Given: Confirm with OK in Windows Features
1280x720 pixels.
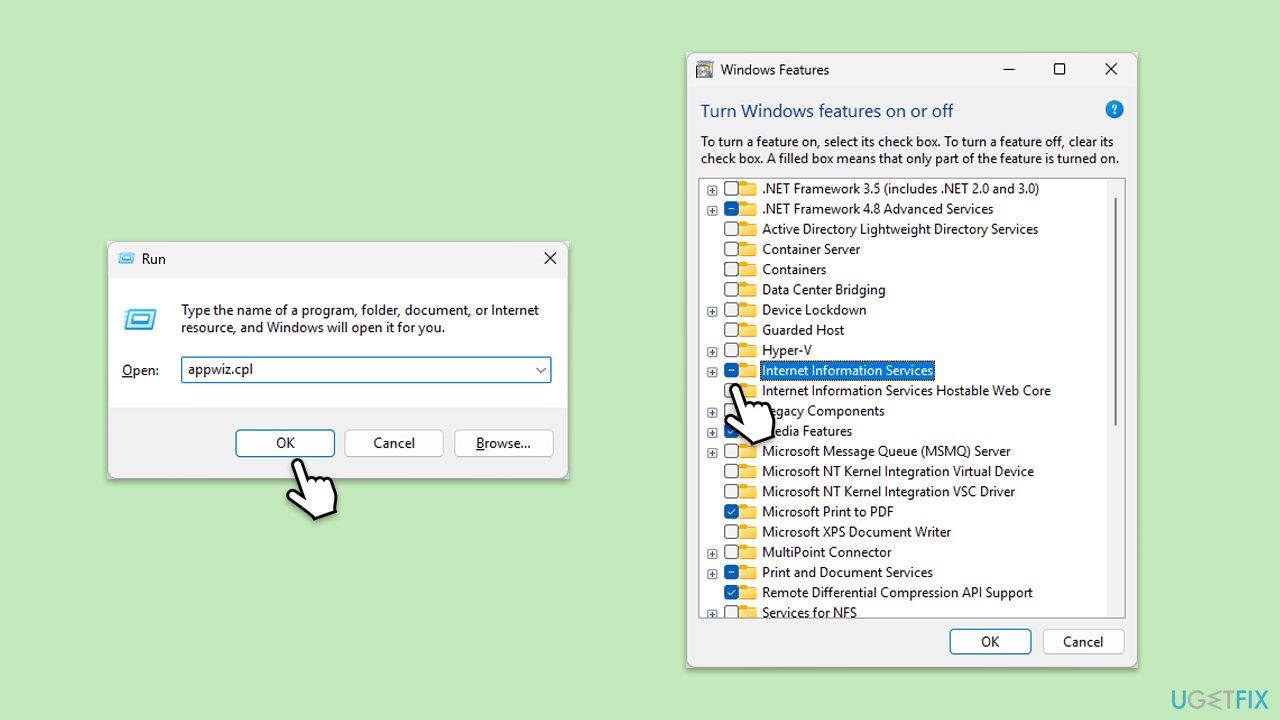Looking at the screenshot, I should [x=990, y=642].
